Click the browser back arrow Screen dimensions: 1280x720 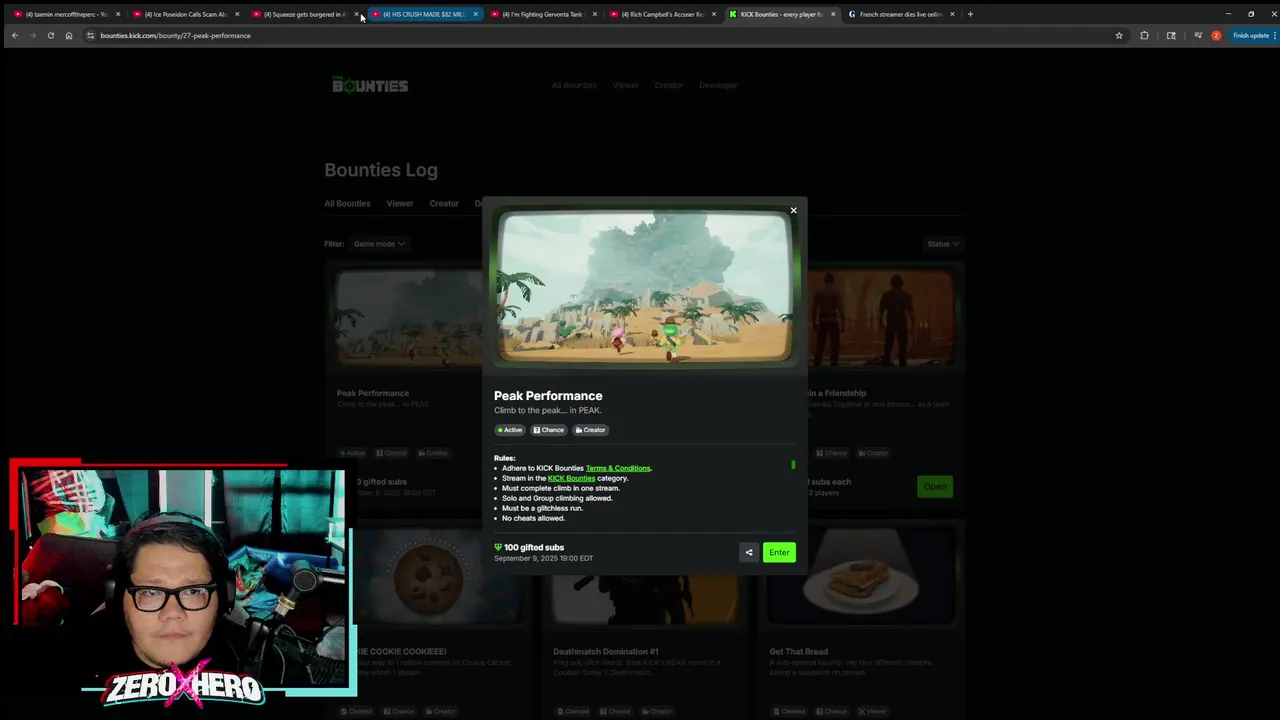pyautogui.click(x=14, y=35)
